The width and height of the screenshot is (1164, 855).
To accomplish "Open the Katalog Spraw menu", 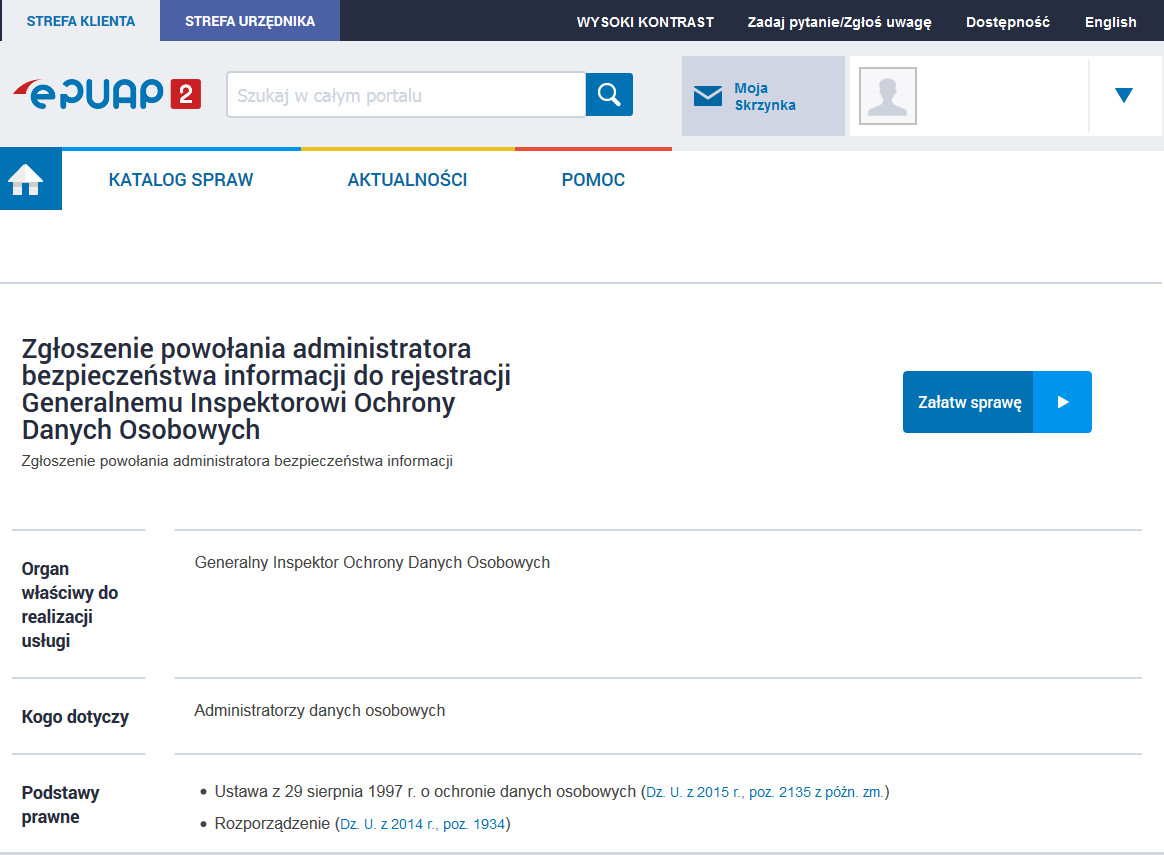I will tap(180, 180).
